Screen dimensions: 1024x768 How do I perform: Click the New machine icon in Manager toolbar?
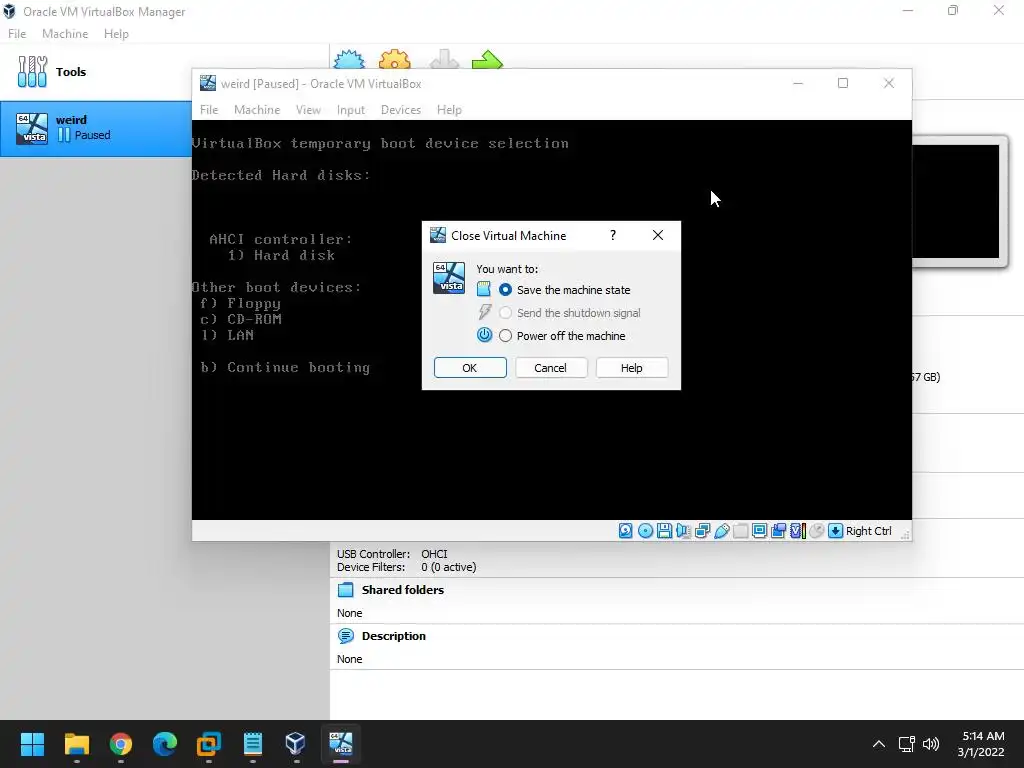pos(349,59)
